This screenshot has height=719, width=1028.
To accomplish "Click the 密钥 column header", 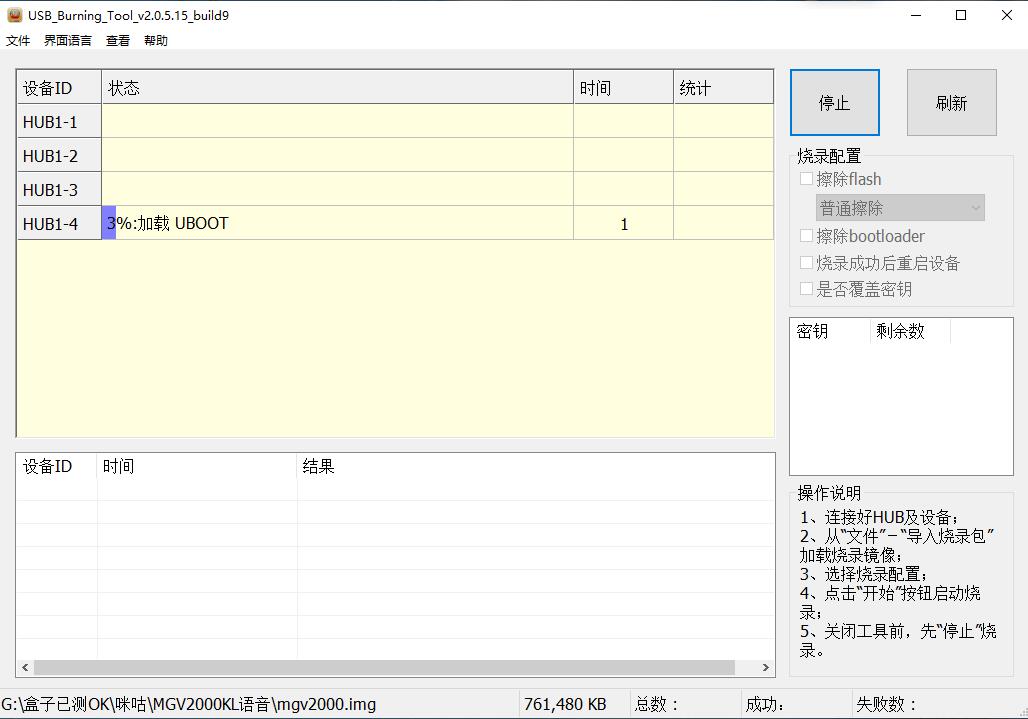I will [829, 332].
